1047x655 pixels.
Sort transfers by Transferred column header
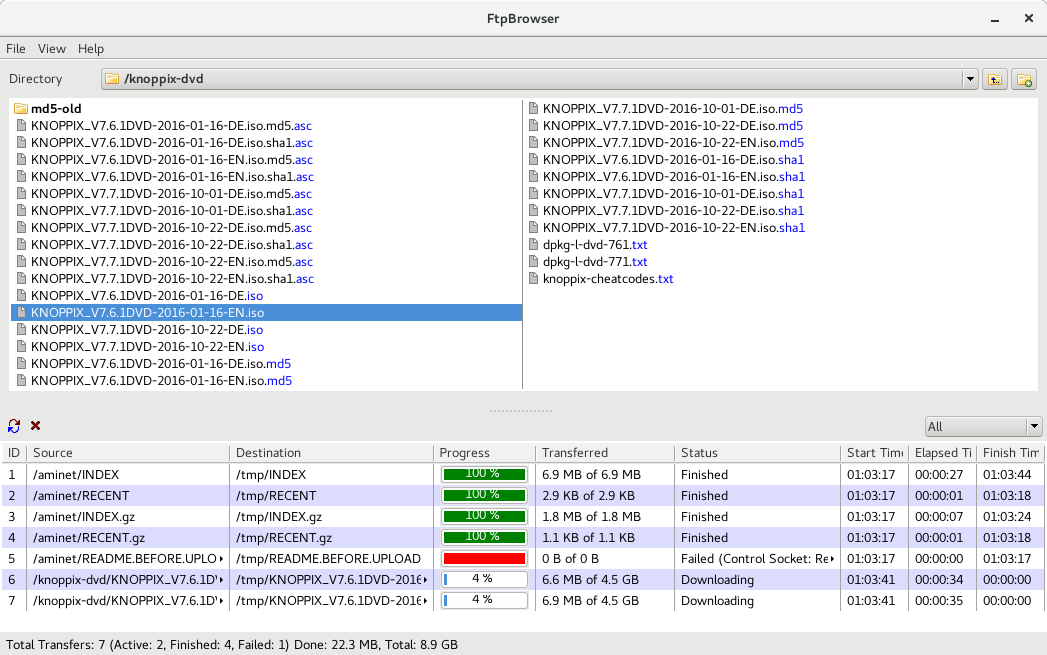pos(604,453)
